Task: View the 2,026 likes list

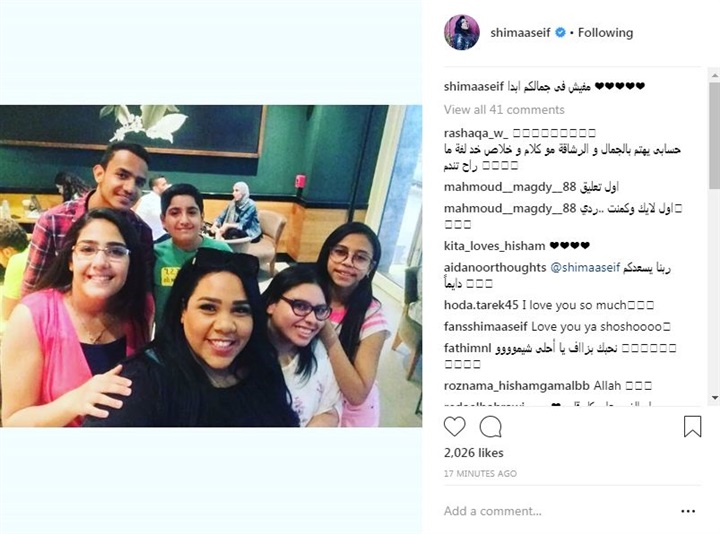Action: coord(473,453)
